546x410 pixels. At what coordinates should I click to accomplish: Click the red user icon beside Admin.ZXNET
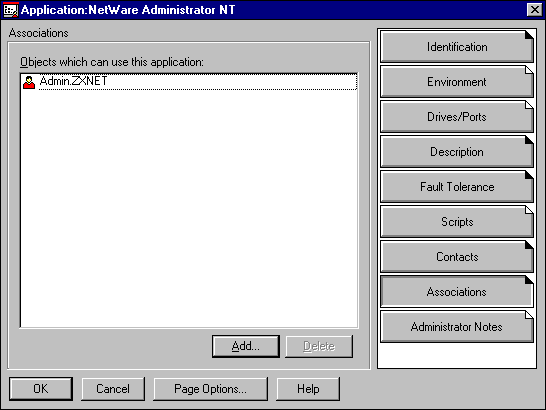point(29,82)
